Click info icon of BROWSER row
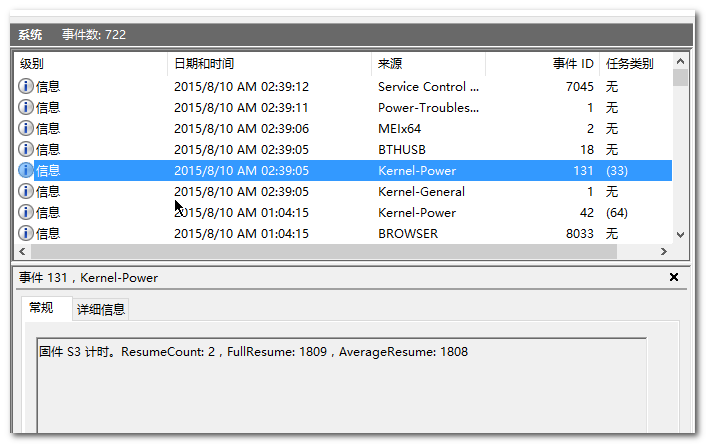706x444 pixels. pos(26,233)
